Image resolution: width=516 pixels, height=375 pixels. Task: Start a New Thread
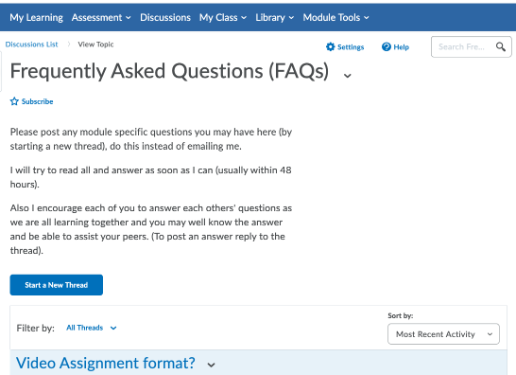point(56,285)
